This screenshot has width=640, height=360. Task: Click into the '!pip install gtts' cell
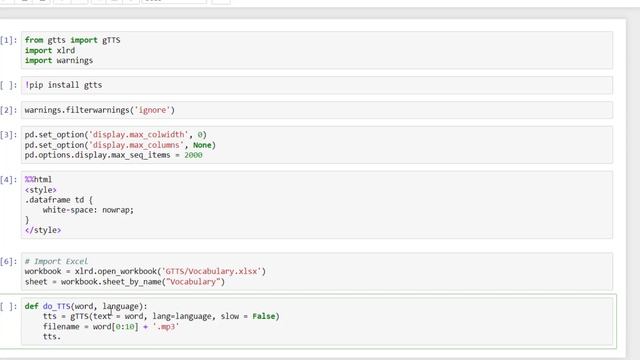pyautogui.click(x=317, y=85)
